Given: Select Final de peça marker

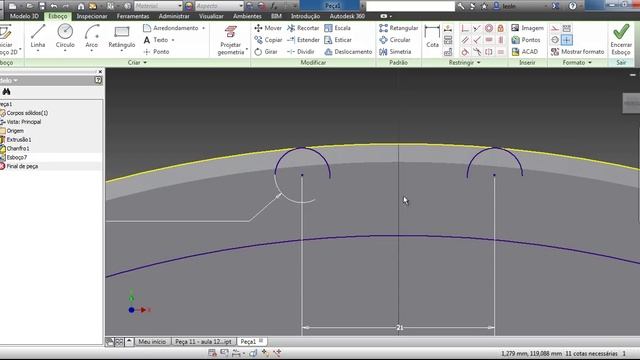Looking at the screenshot, I should tap(22, 166).
